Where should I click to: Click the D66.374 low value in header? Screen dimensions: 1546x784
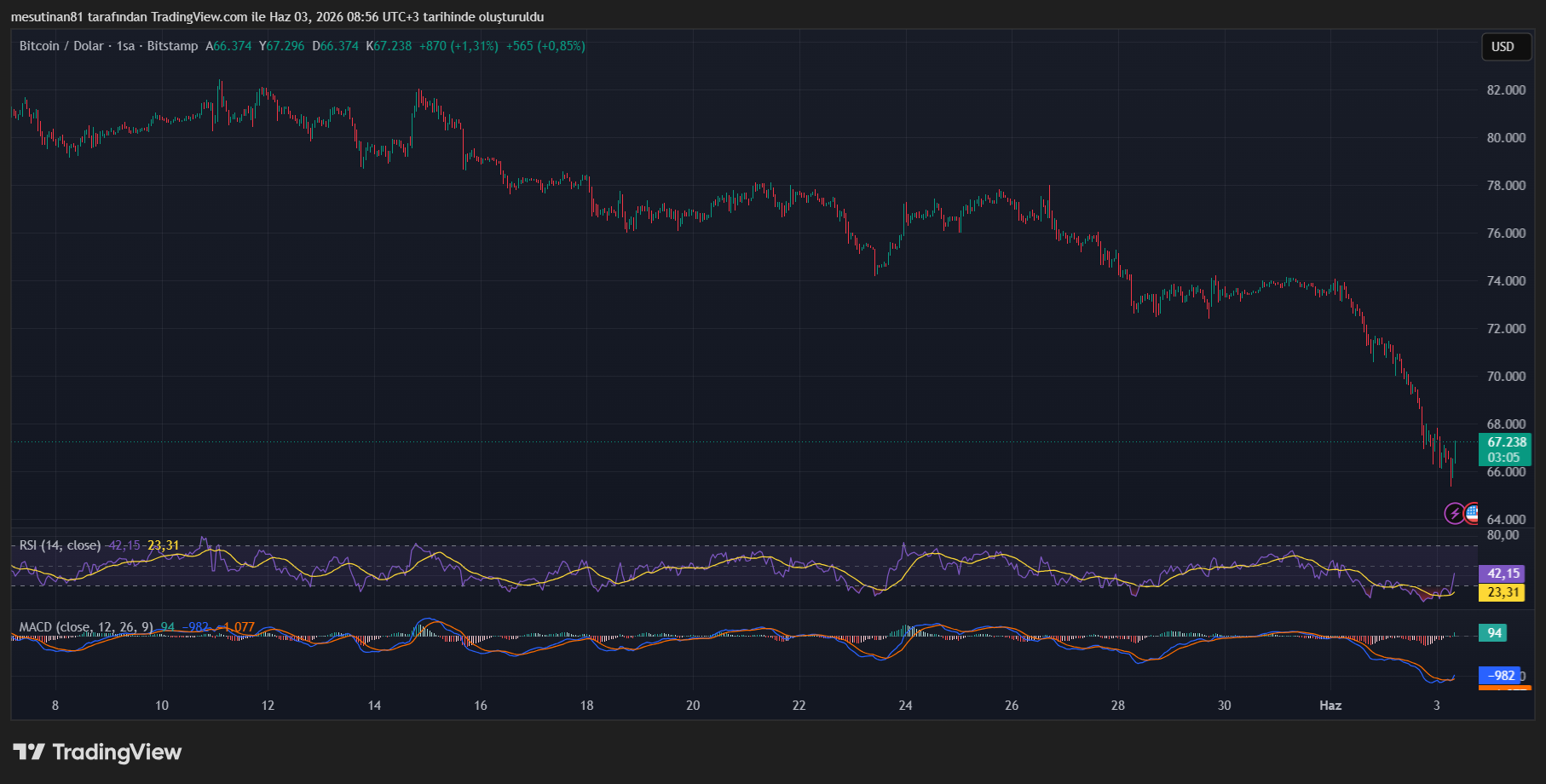tap(335, 46)
